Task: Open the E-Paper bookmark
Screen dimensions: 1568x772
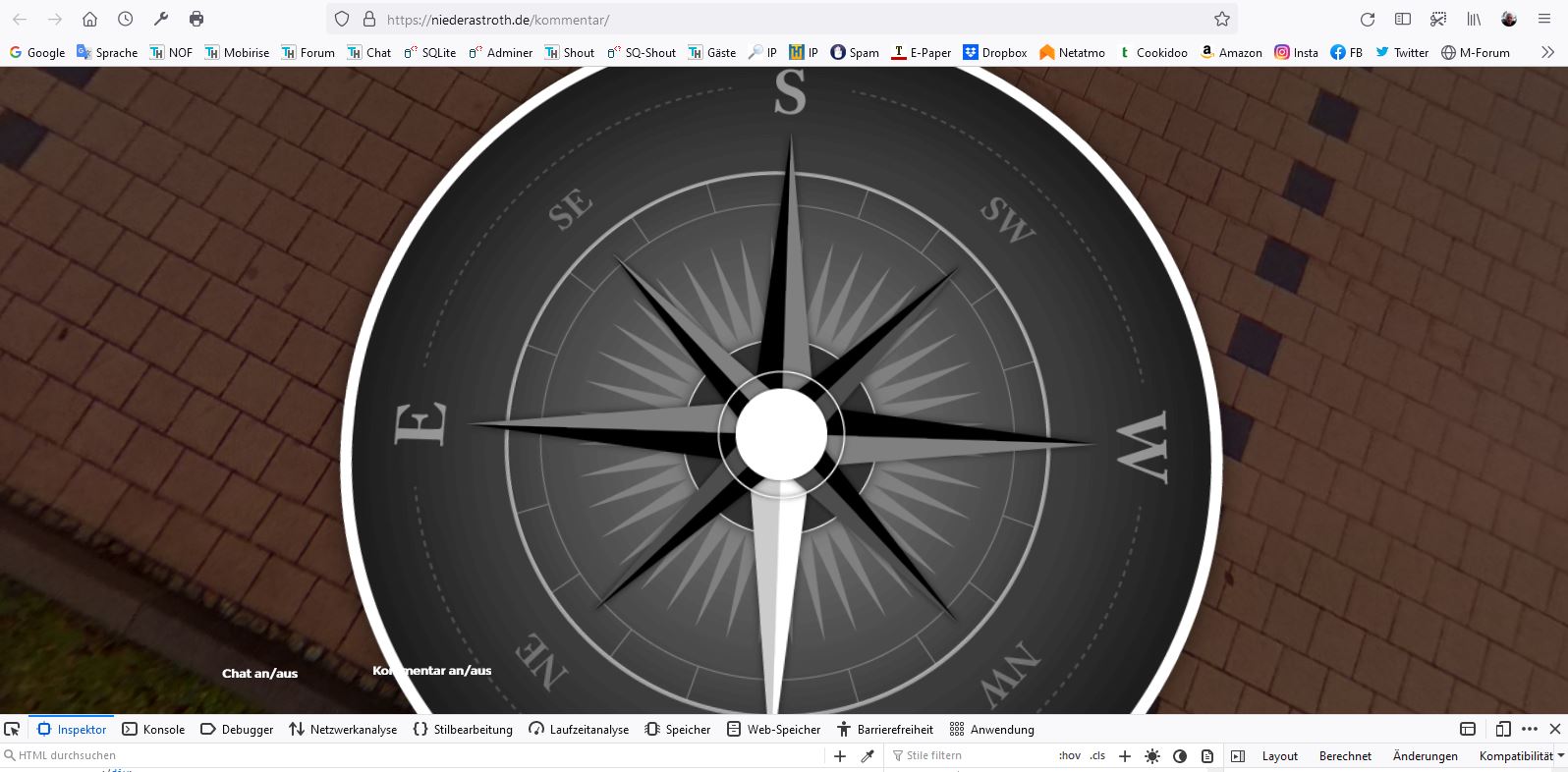Action: coord(921,52)
